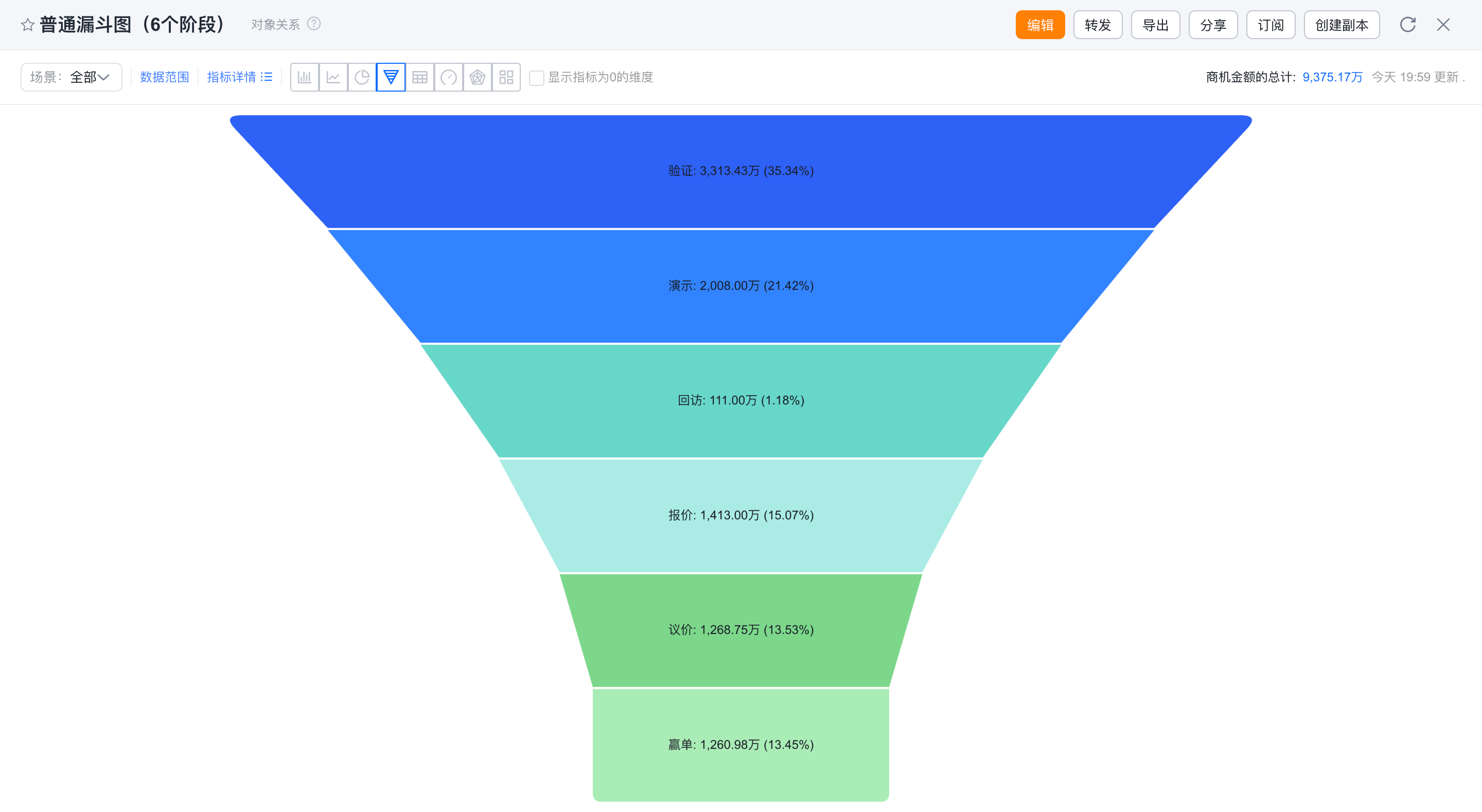
Task: Enable 显示指标为0的维度 checkbox
Action: pyautogui.click(x=536, y=78)
